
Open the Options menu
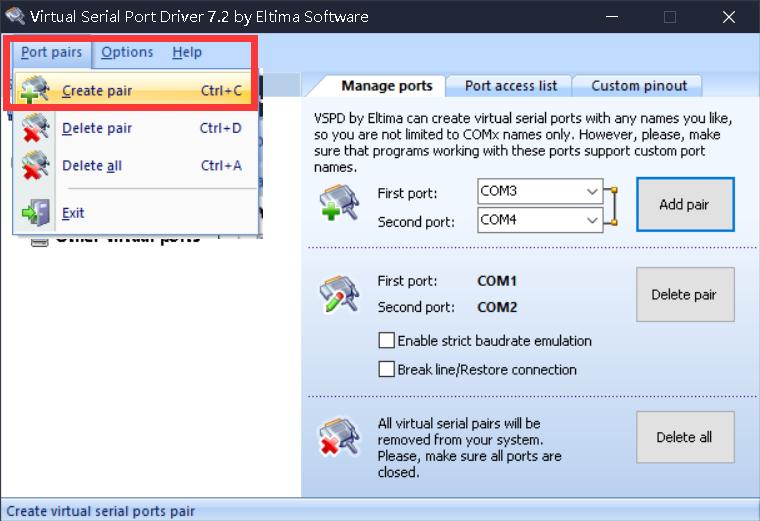(127, 52)
